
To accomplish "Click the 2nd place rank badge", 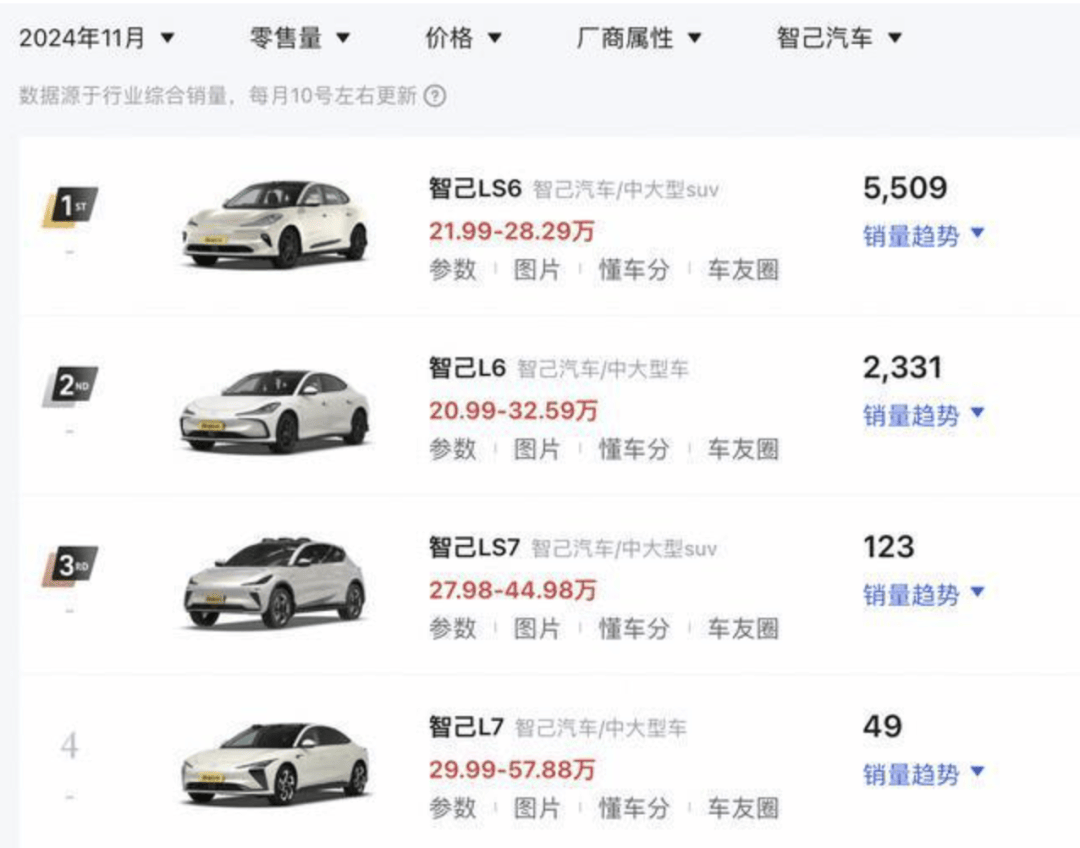I will pyautogui.click(x=70, y=386).
